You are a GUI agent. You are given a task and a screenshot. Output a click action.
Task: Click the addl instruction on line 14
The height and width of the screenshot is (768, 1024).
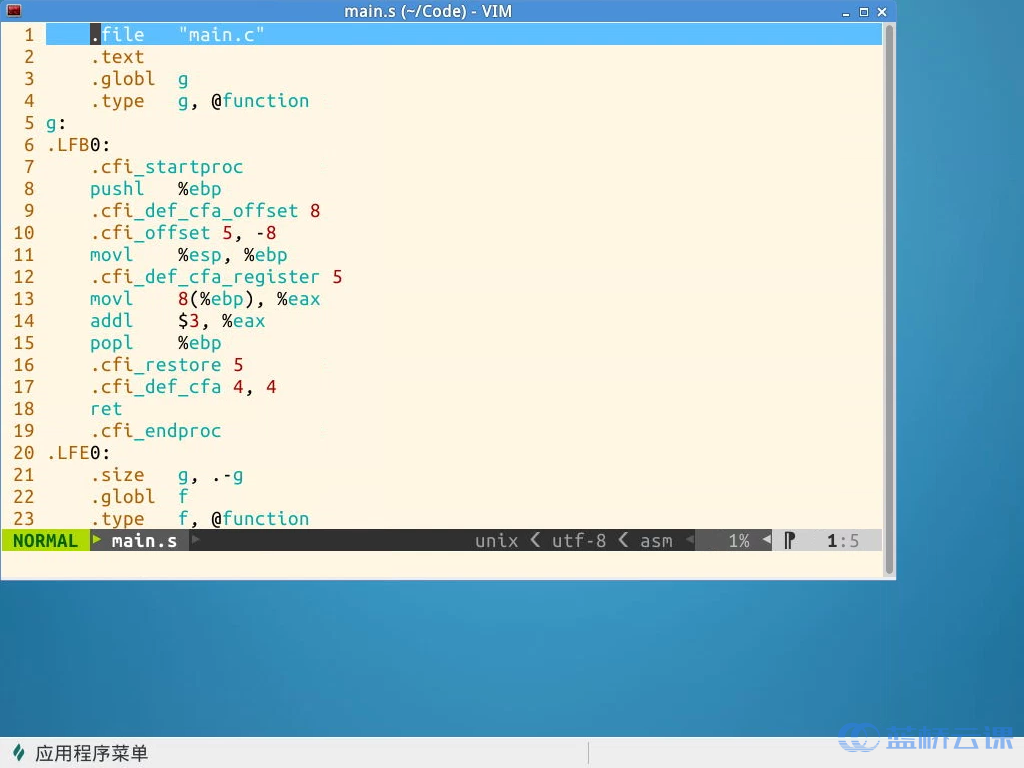coord(111,321)
